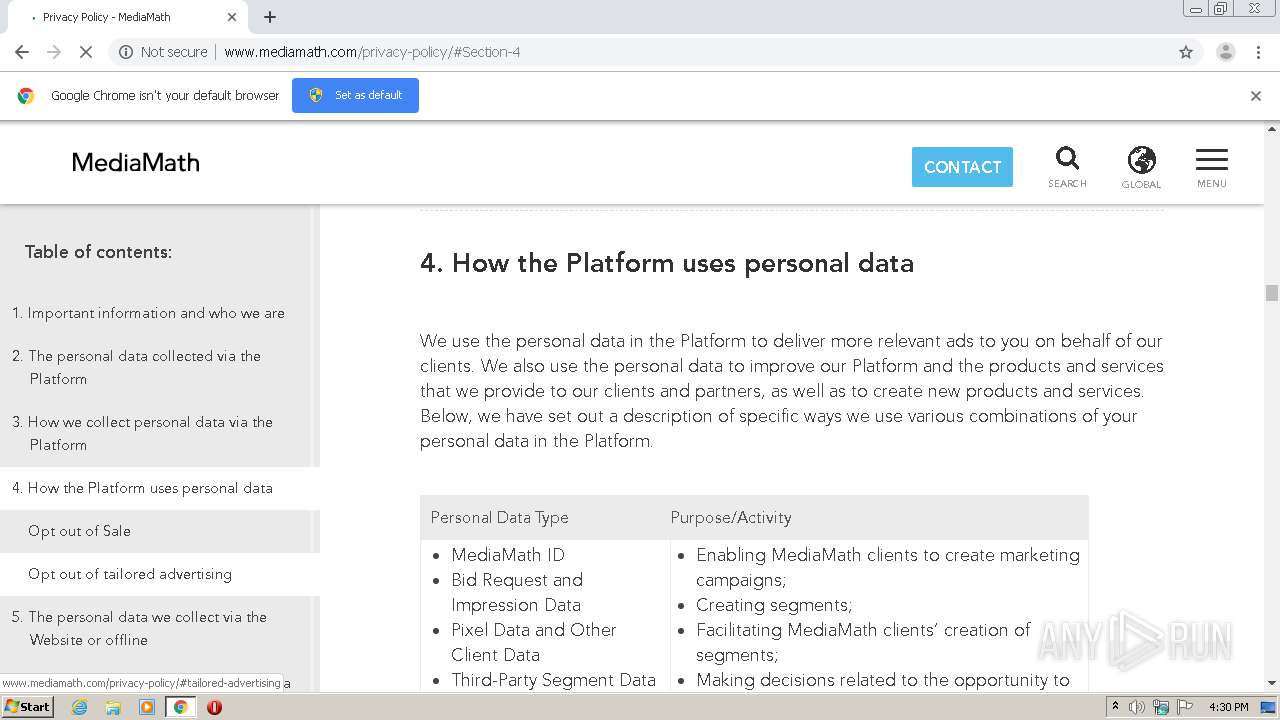The height and width of the screenshot is (720, 1280).
Task: Dismiss the default browser notification bar
Action: tap(1256, 96)
